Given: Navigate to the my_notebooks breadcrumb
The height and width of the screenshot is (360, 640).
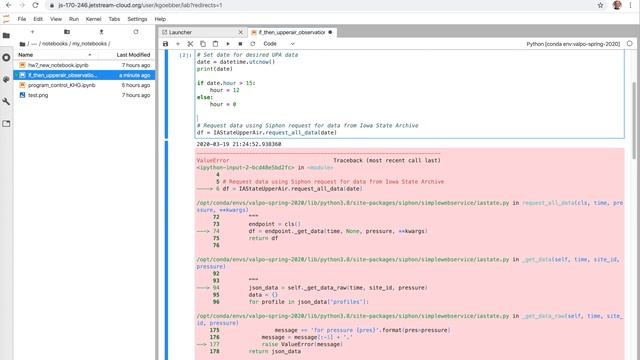Looking at the screenshot, I should (x=89, y=44).
